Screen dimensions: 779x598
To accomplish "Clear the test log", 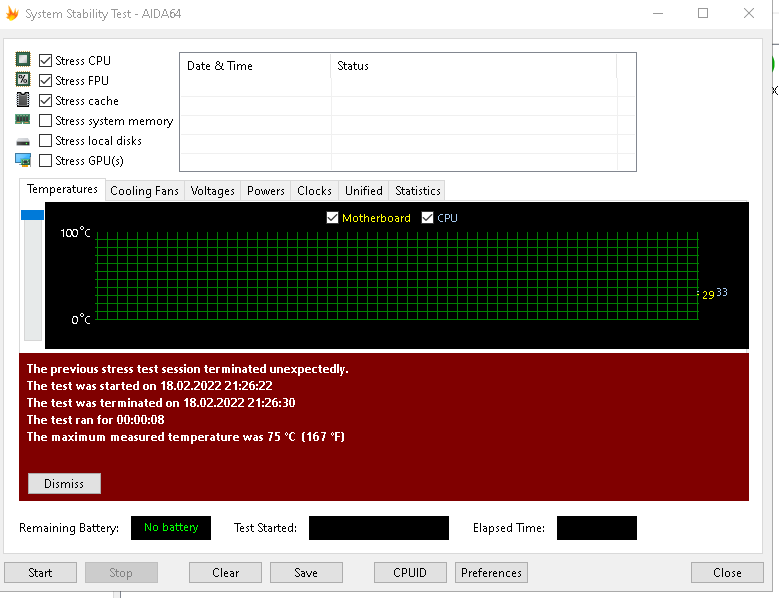I will (x=226, y=573).
